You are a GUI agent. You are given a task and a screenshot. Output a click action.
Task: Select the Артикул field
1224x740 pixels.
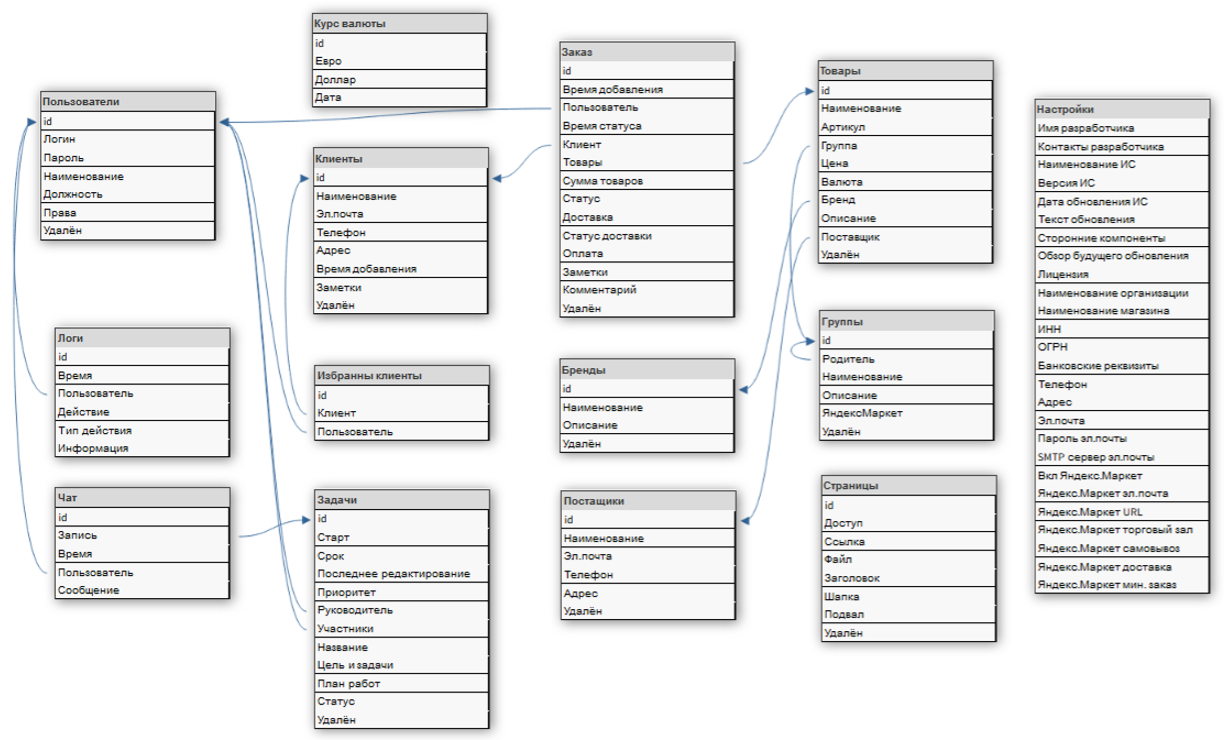point(906,127)
